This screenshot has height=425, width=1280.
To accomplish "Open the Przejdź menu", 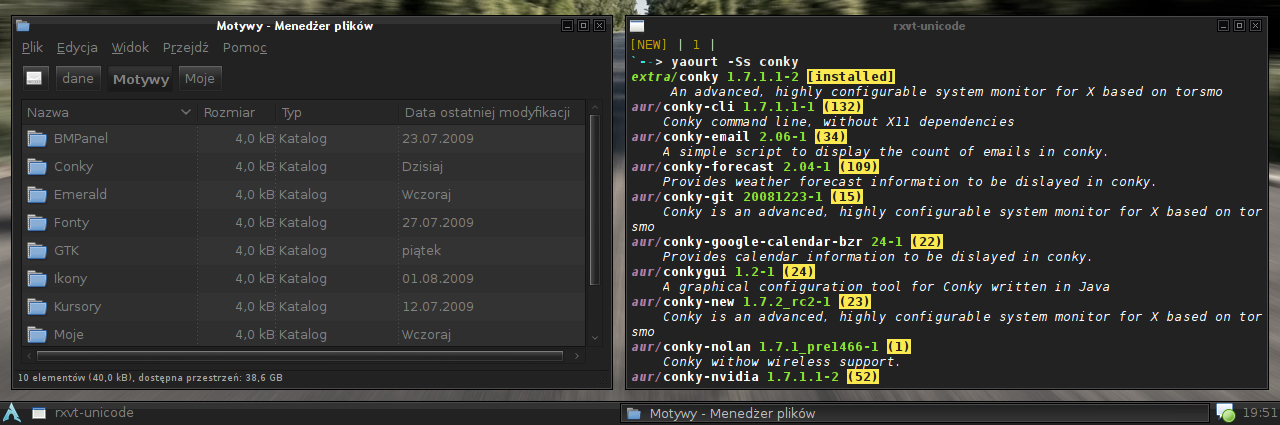I will (185, 47).
